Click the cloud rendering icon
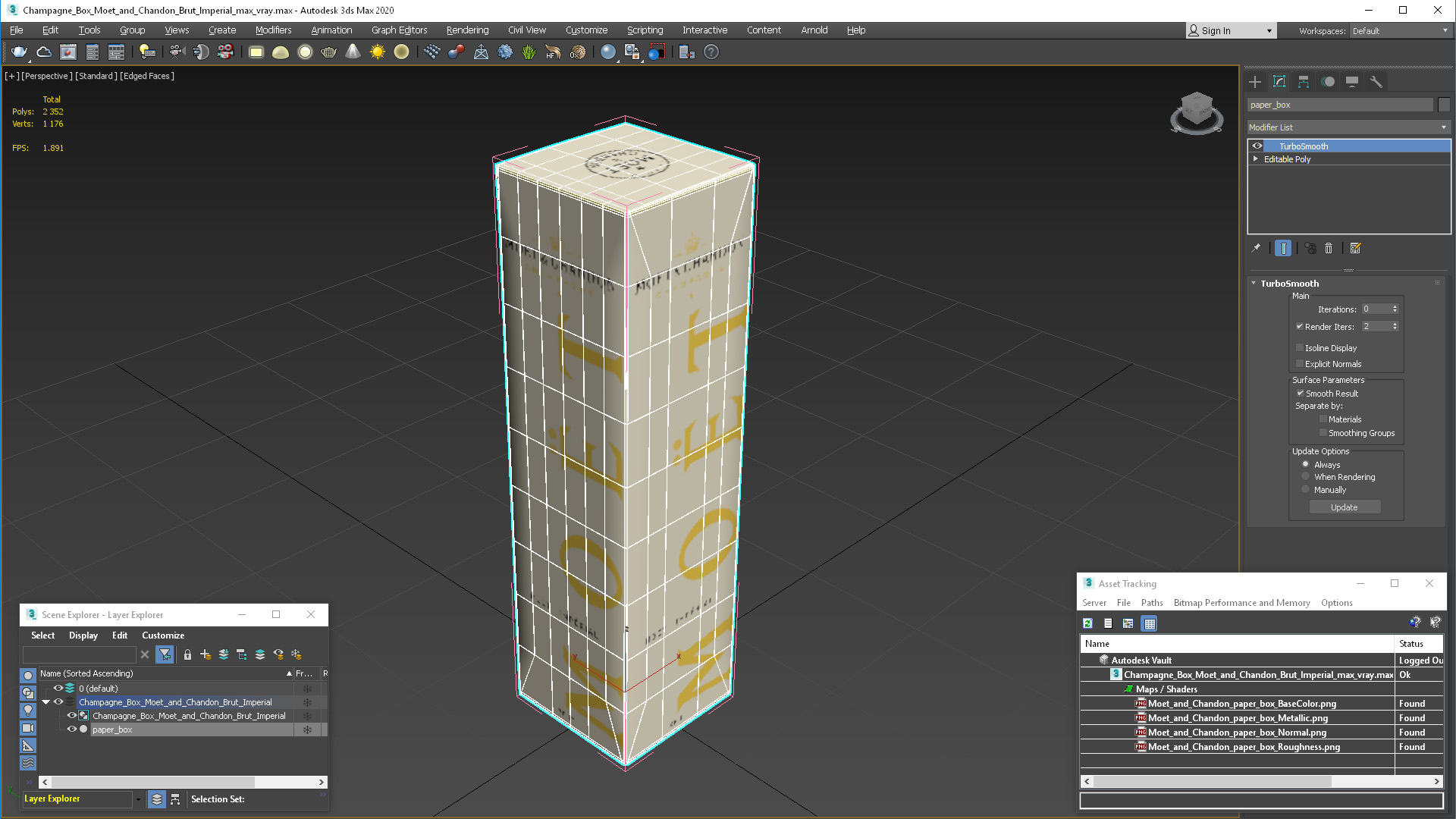 (44, 52)
